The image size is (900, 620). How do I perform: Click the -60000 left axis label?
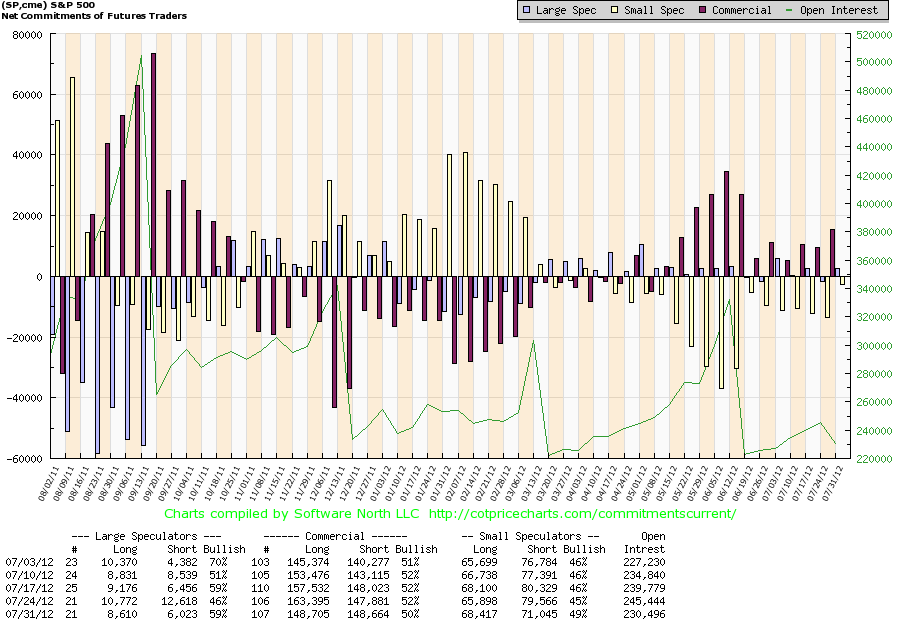pos(25,459)
